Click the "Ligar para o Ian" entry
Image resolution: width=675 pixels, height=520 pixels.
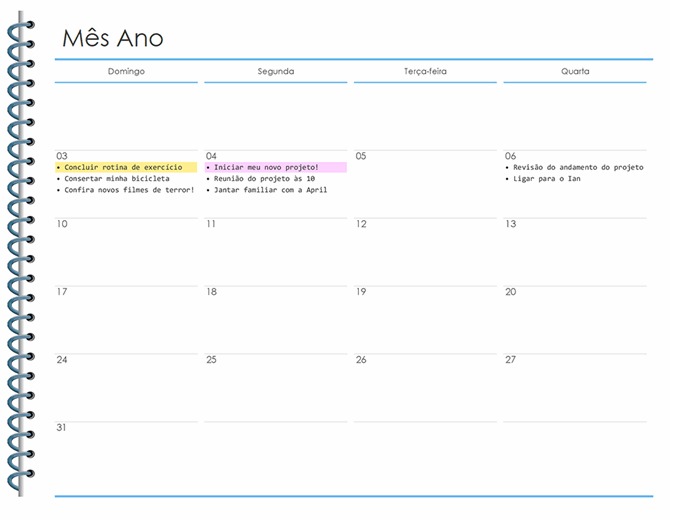[546, 178]
